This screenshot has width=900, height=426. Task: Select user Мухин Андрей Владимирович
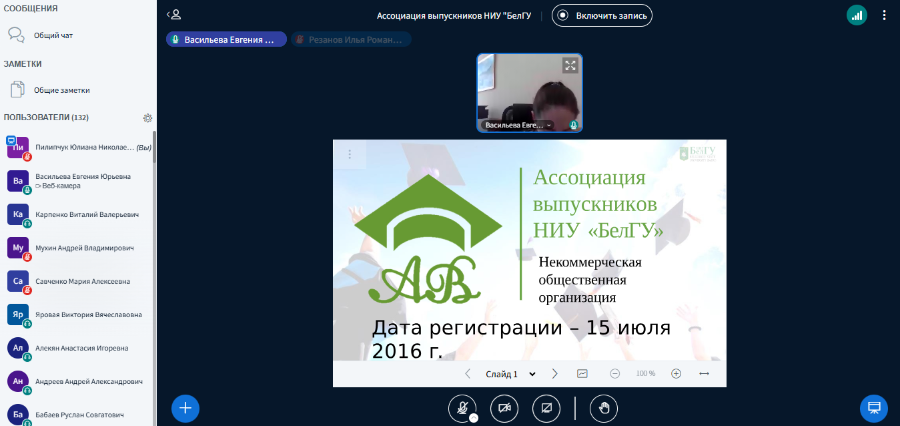(79, 248)
